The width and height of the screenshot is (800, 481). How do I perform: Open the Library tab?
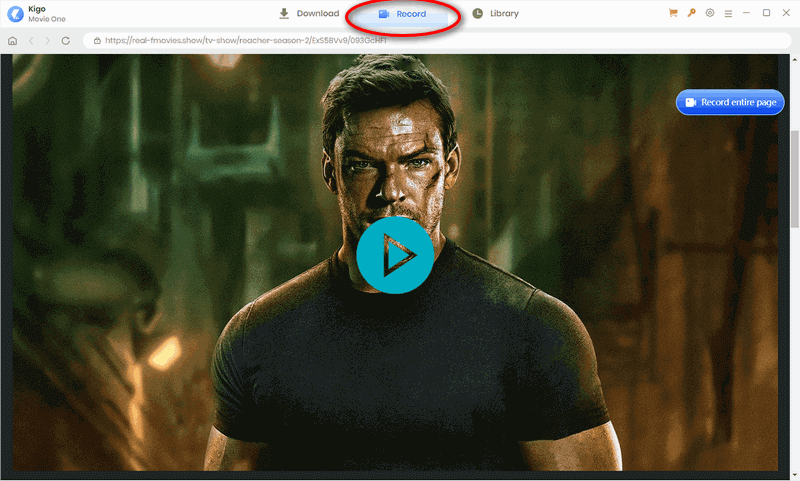pyautogui.click(x=495, y=14)
